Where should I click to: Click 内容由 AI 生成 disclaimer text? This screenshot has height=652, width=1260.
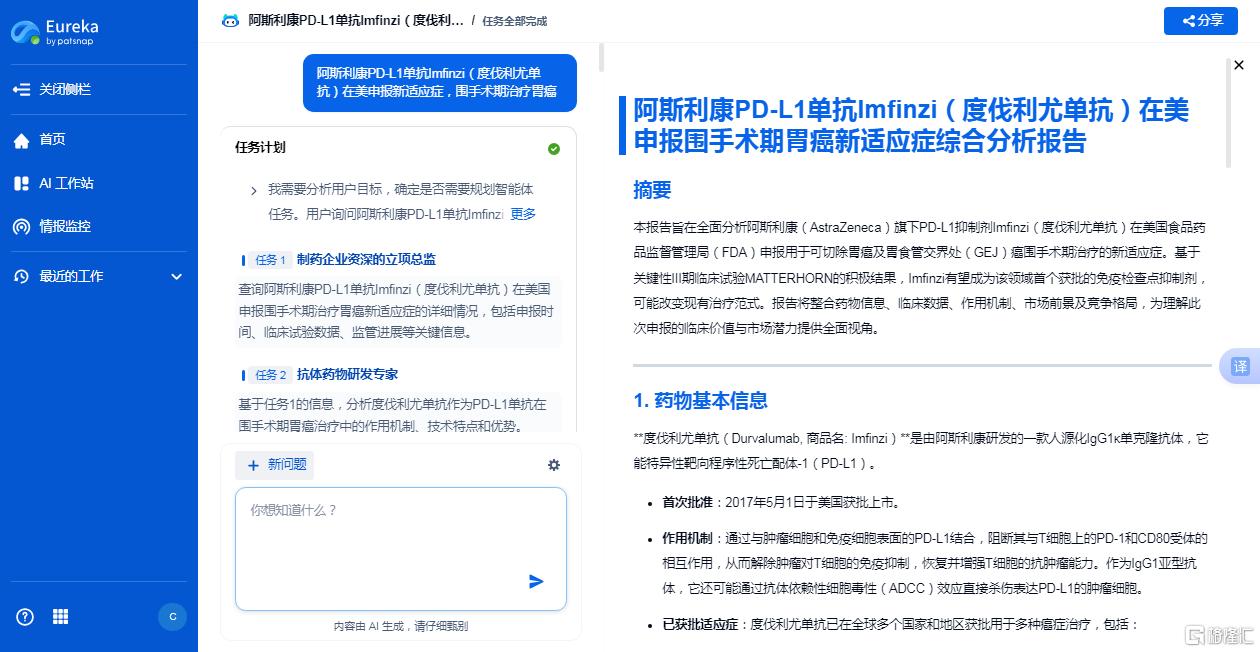click(401, 626)
